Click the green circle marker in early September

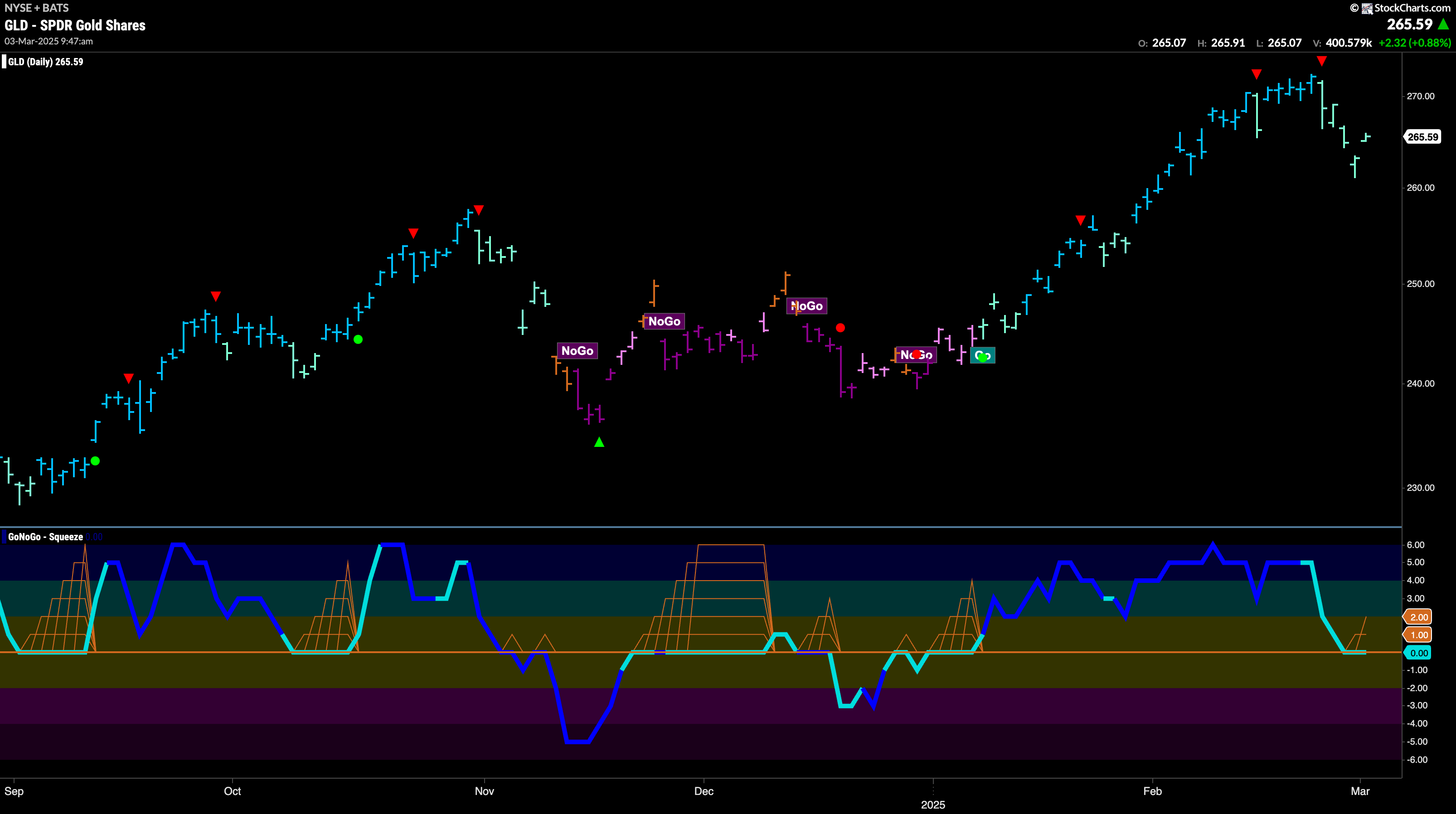(95, 460)
